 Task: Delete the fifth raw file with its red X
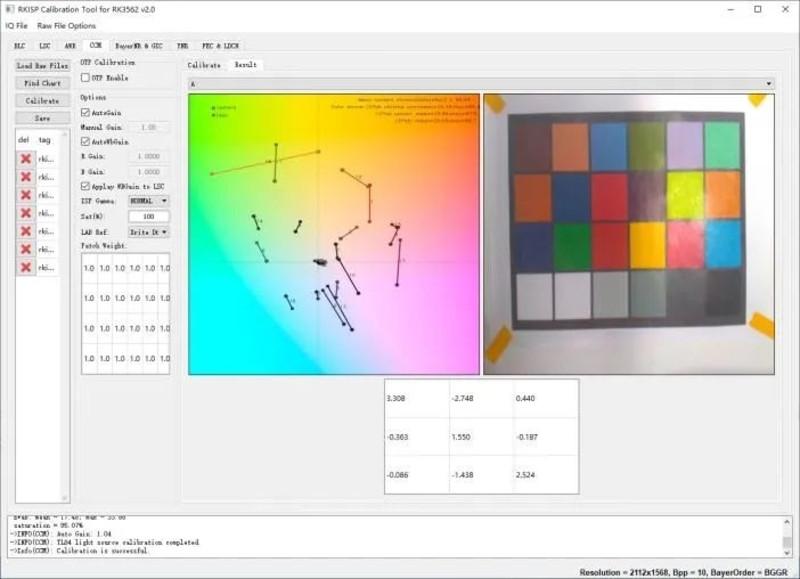26,232
